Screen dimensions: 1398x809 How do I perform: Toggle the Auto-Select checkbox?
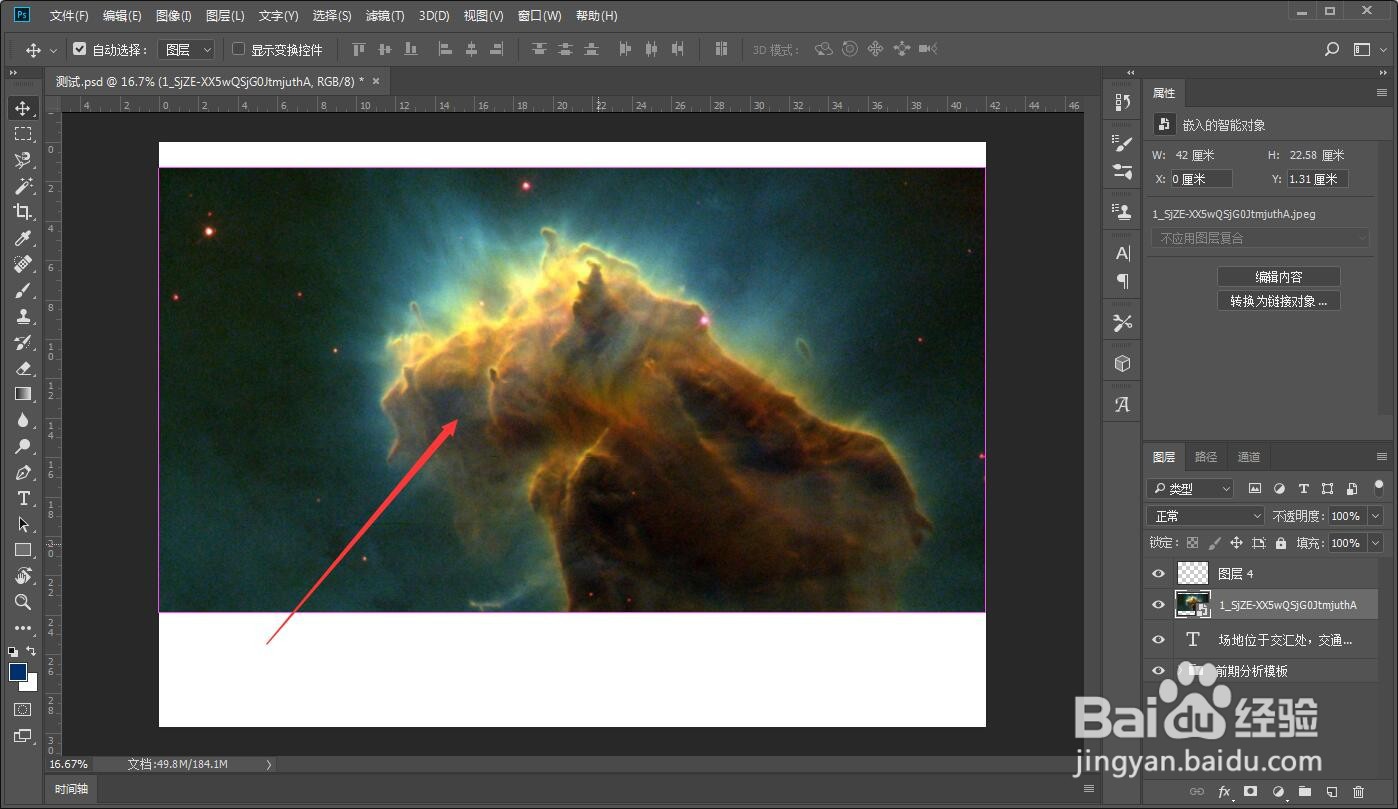click(80, 49)
